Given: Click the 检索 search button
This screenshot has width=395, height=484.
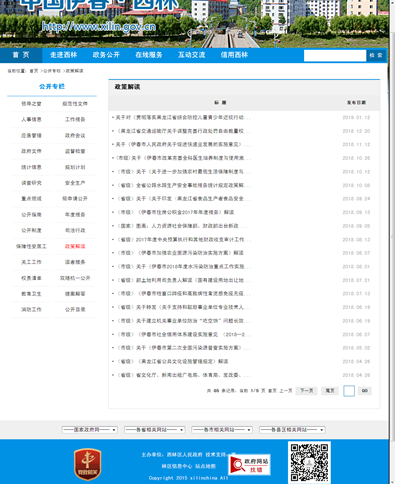Looking at the screenshot, I should pyautogui.click(x=376, y=55).
